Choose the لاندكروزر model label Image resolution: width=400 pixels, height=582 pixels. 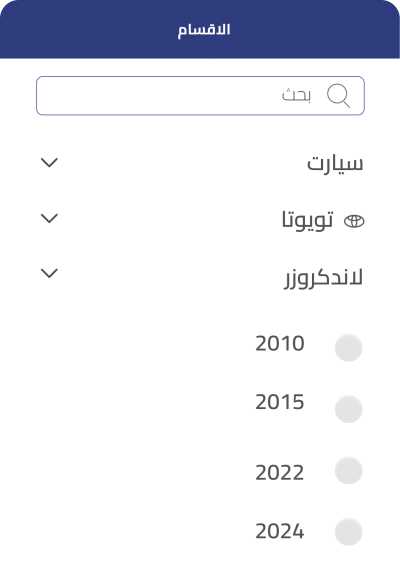tap(324, 278)
